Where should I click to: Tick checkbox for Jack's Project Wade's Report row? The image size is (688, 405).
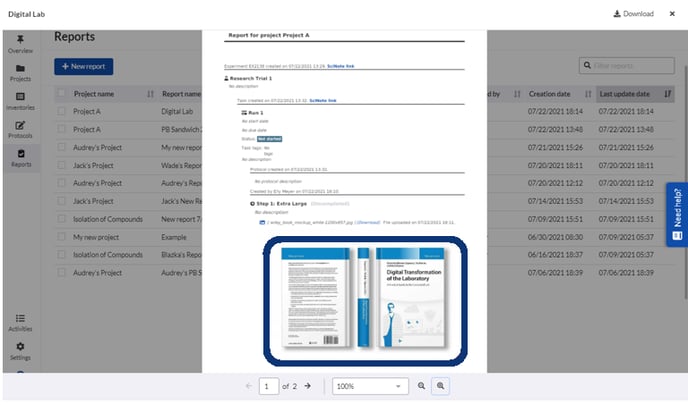point(61,165)
